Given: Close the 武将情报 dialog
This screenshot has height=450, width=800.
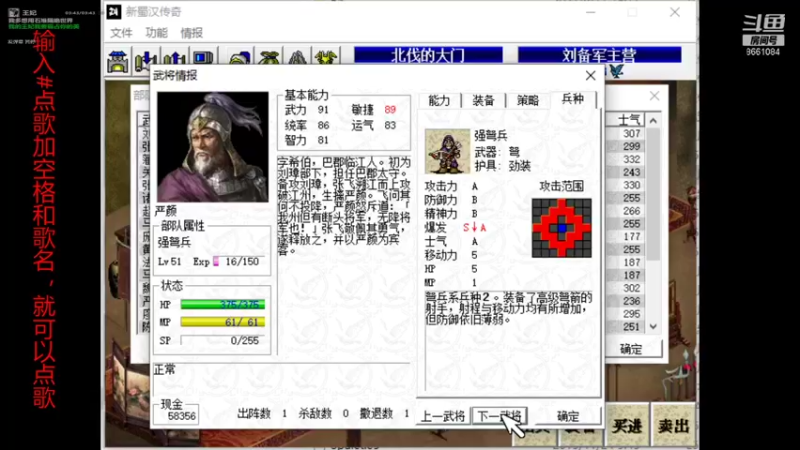Looking at the screenshot, I should tap(590, 76).
